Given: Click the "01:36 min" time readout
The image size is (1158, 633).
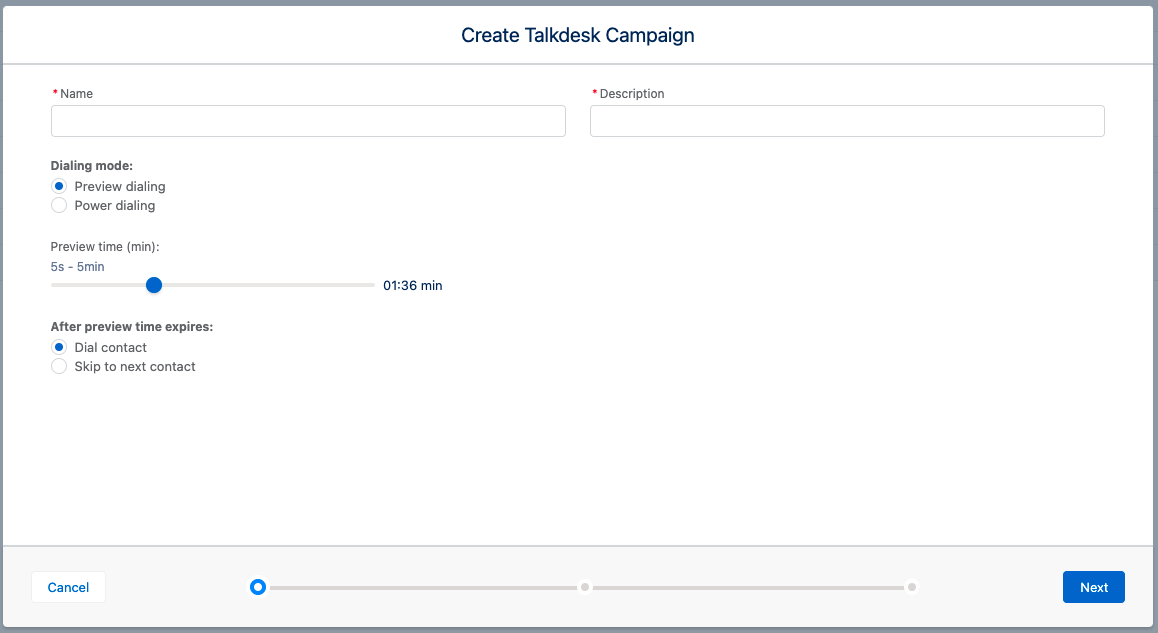Looking at the screenshot, I should tap(412, 285).
